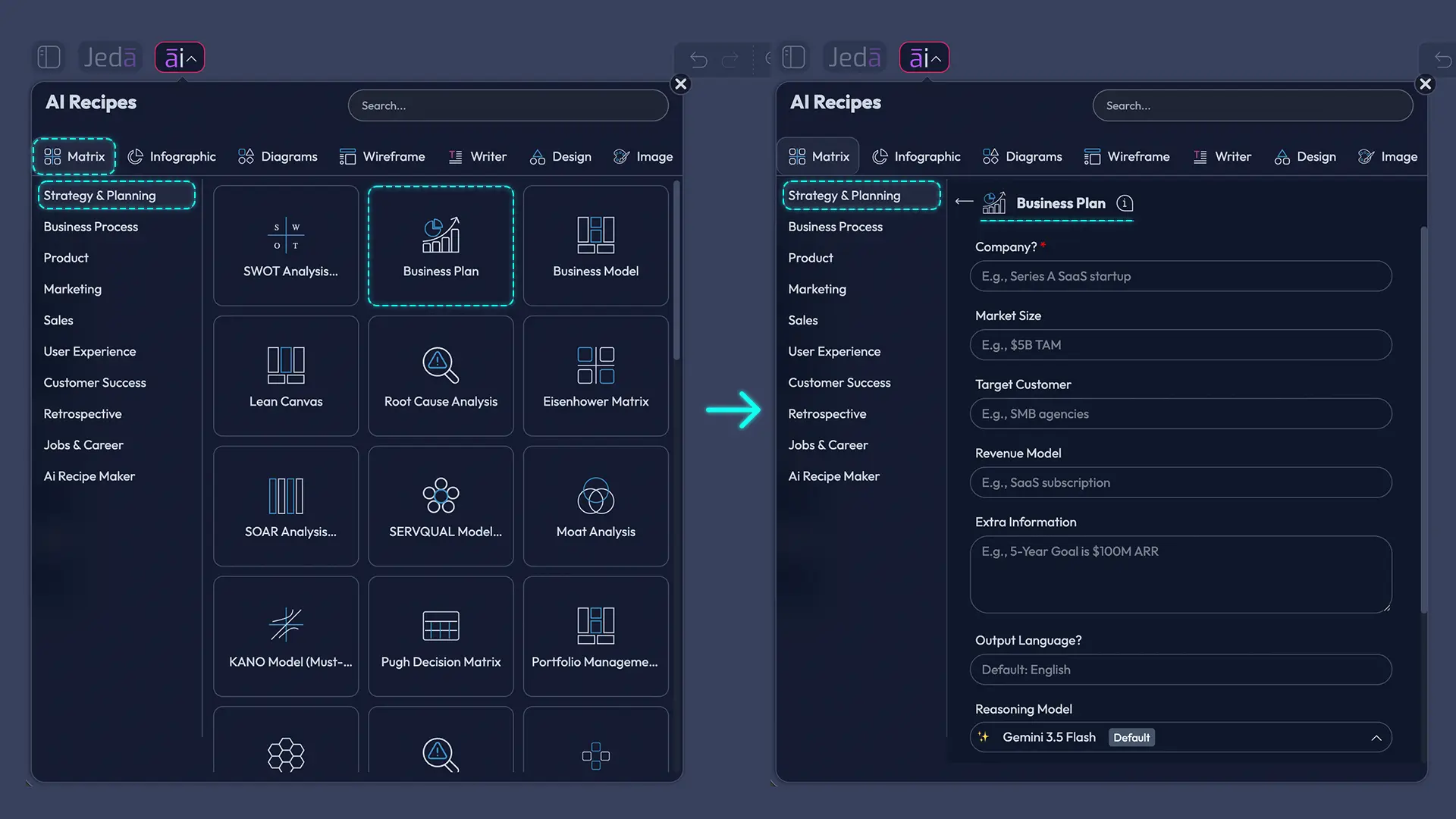The height and width of the screenshot is (819, 1456).
Task: Open the Business Model recipe card
Action: (x=596, y=246)
